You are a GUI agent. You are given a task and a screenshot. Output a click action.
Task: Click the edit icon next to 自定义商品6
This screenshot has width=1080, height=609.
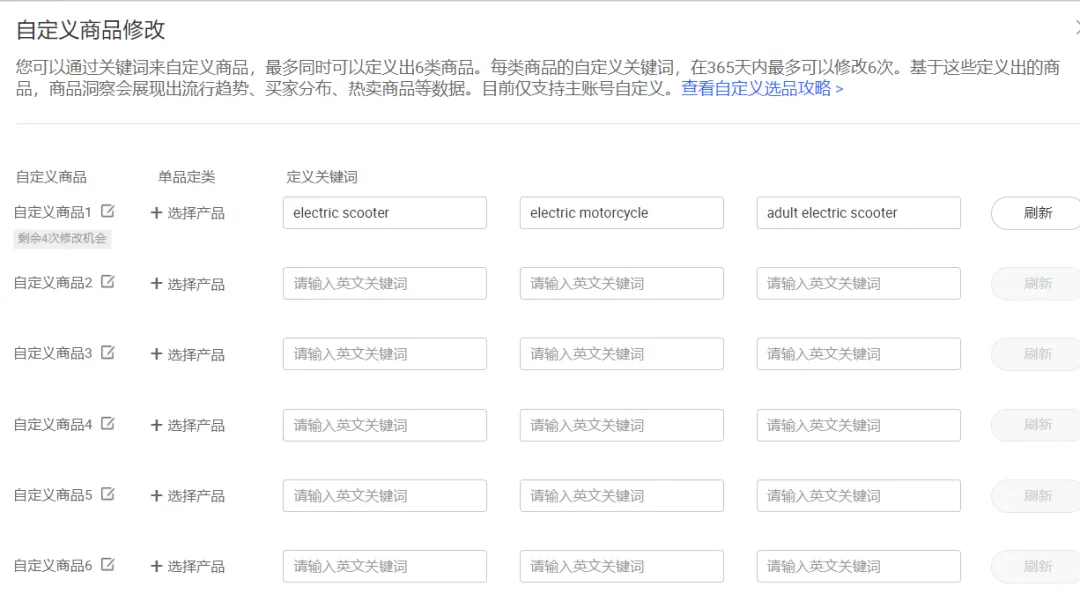click(x=107, y=565)
